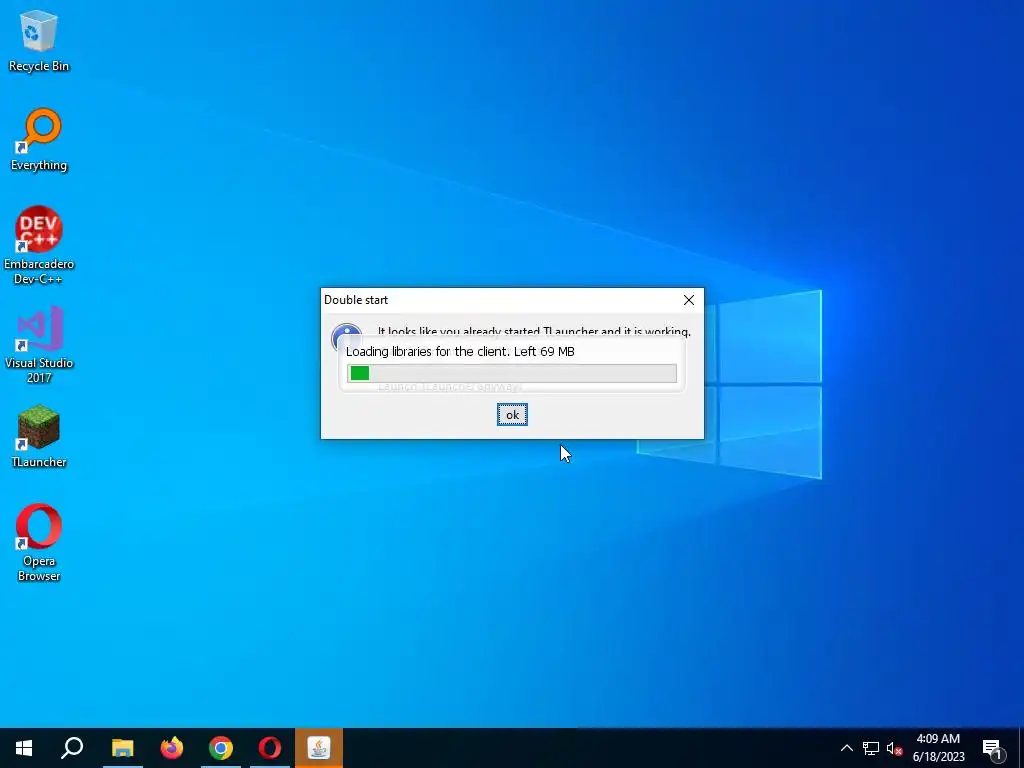This screenshot has height=768, width=1024.
Task: Select the Everything search shortcut
Action: pyautogui.click(x=39, y=140)
